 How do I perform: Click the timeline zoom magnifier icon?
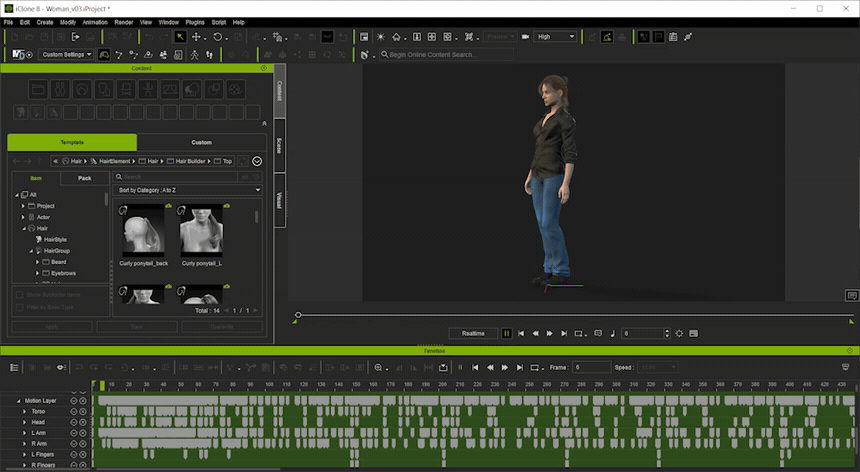coord(379,367)
